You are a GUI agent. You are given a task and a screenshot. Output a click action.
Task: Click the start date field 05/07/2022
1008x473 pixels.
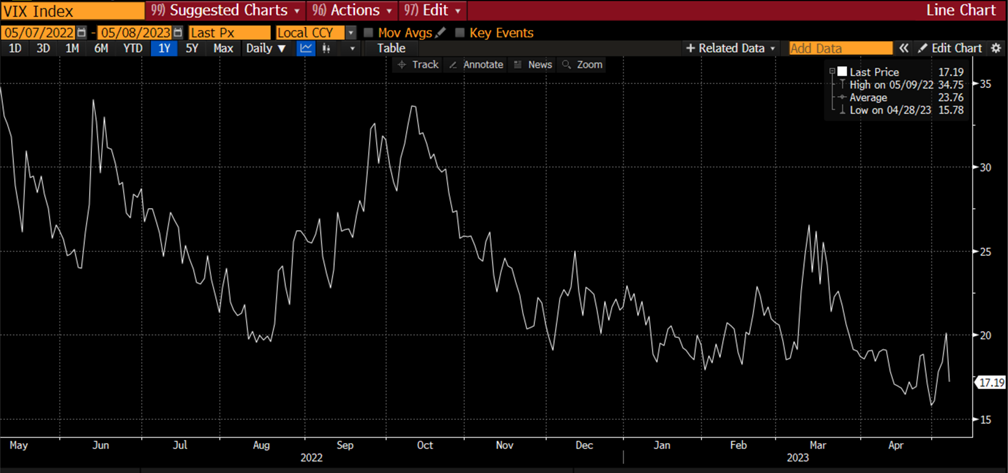pos(39,32)
